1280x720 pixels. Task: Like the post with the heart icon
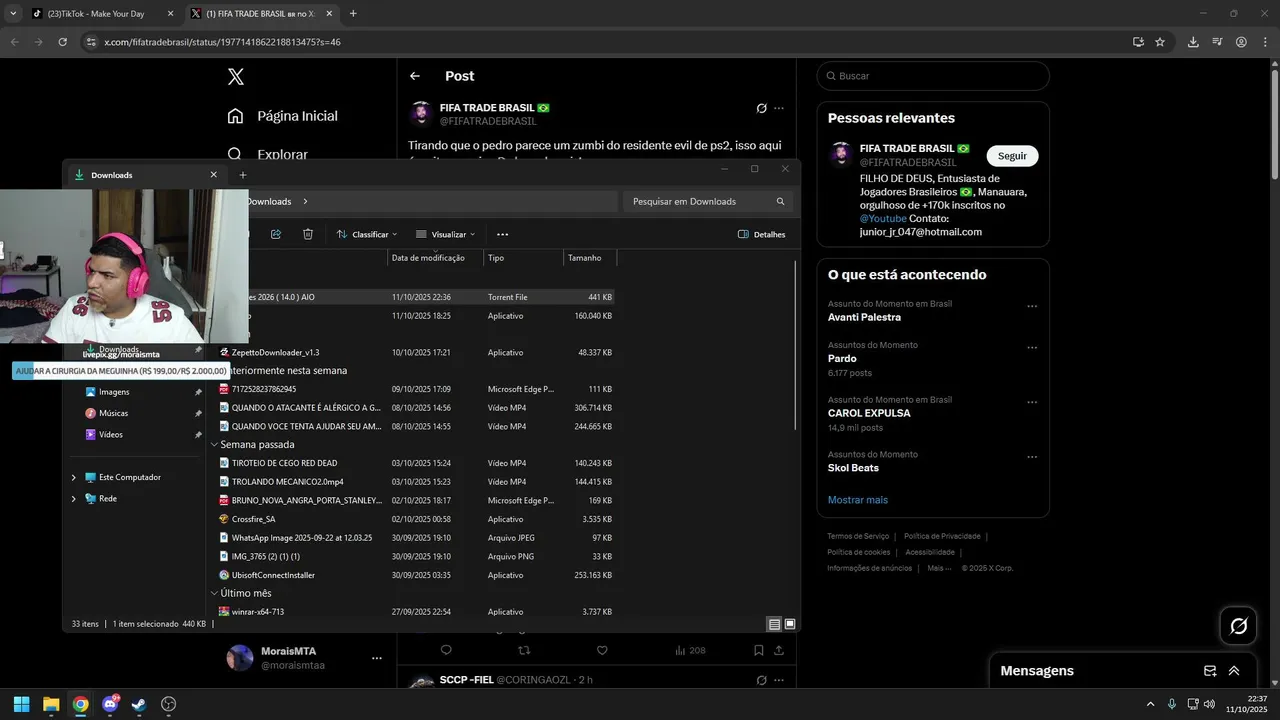[602, 650]
